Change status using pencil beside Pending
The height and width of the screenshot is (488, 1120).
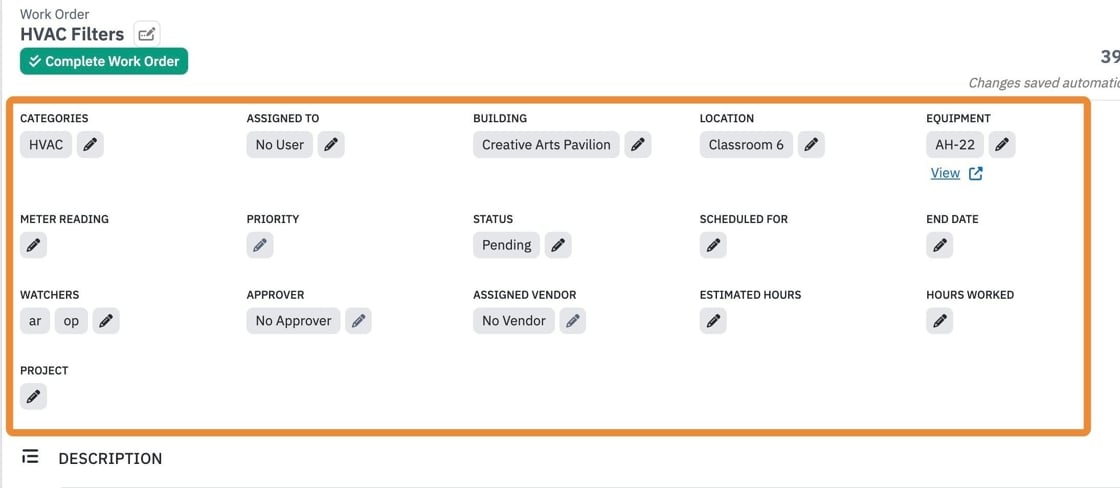(x=558, y=245)
